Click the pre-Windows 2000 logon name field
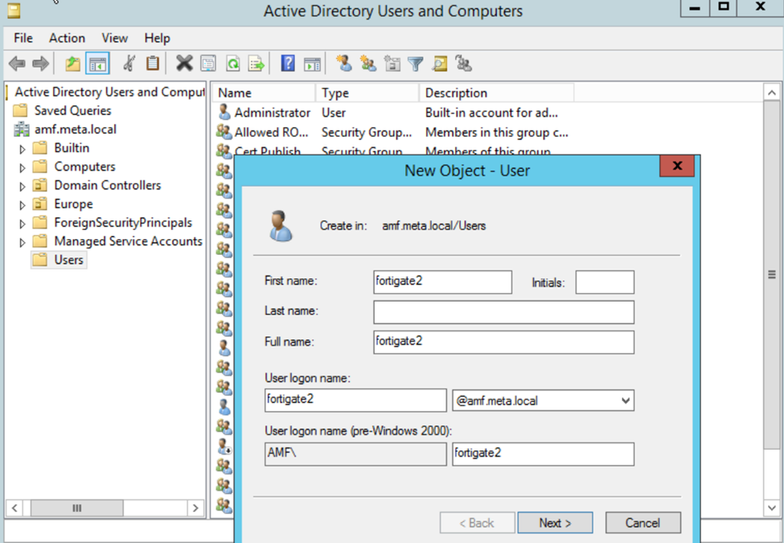This screenshot has height=543, width=784. (543, 454)
